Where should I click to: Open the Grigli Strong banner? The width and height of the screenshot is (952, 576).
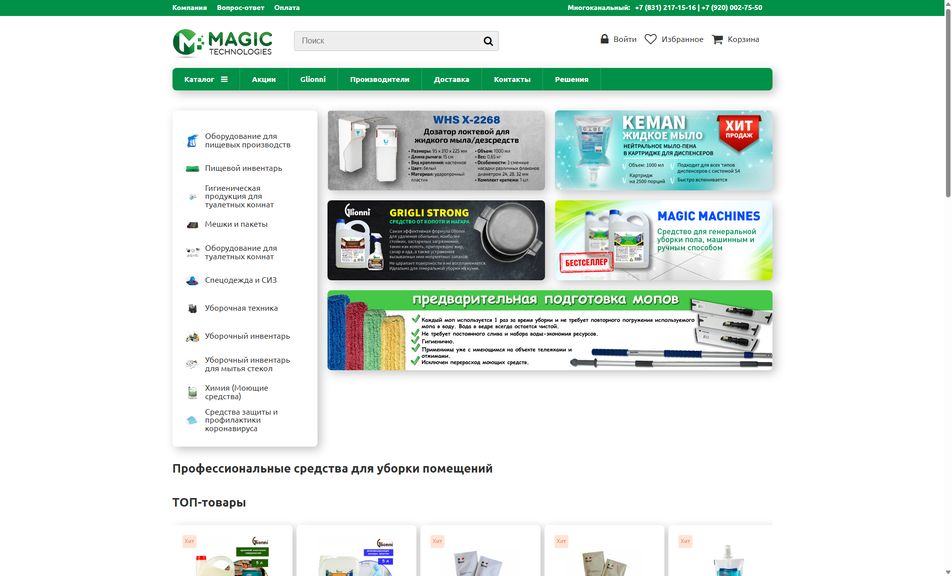(x=436, y=240)
